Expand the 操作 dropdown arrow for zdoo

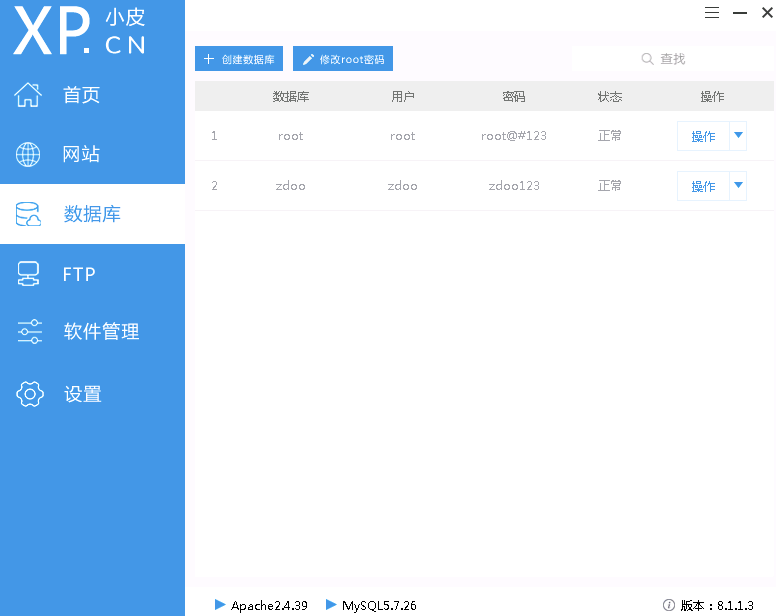pos(738,186)
